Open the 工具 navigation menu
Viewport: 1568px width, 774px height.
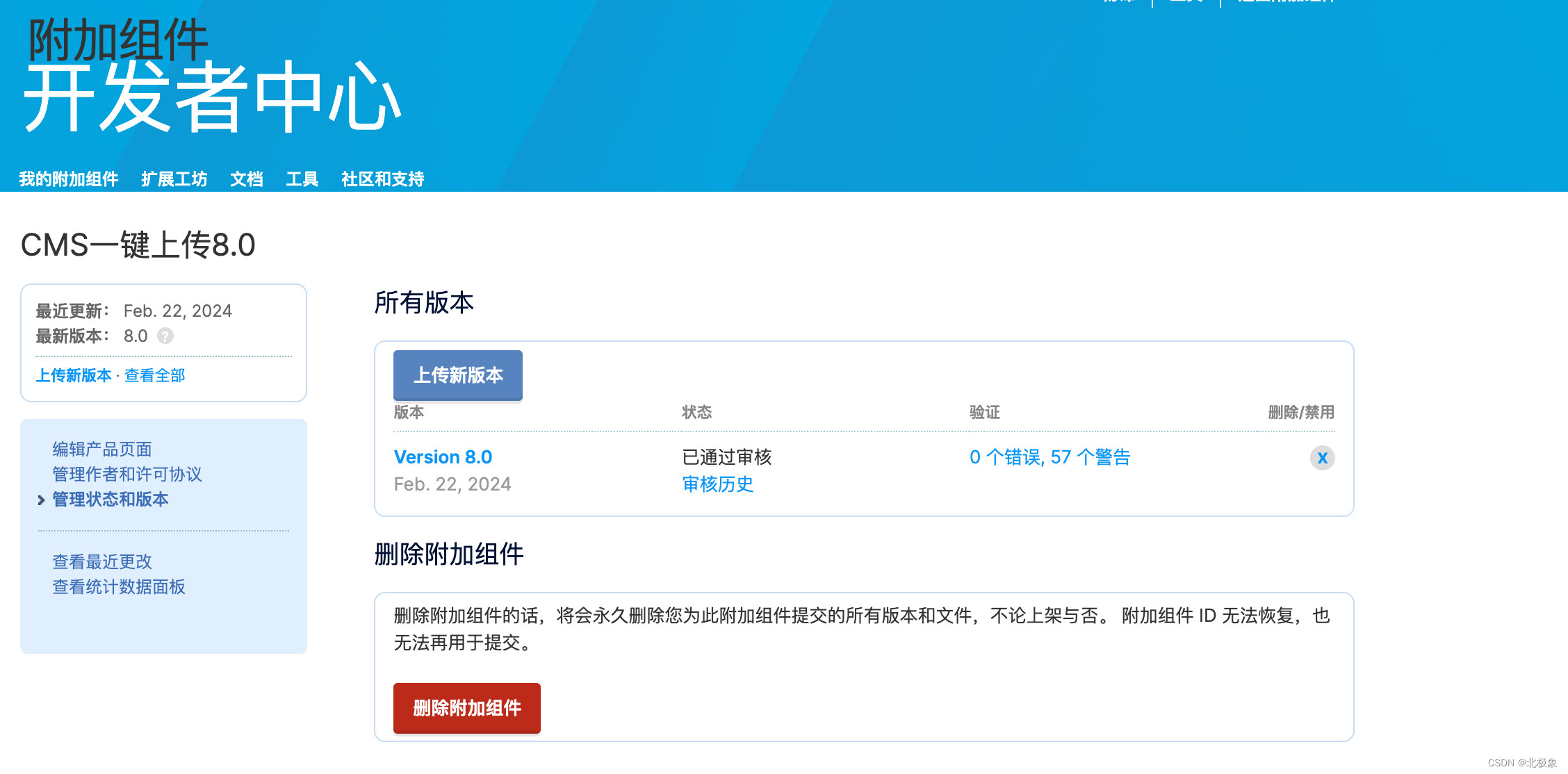click(302, 179)
